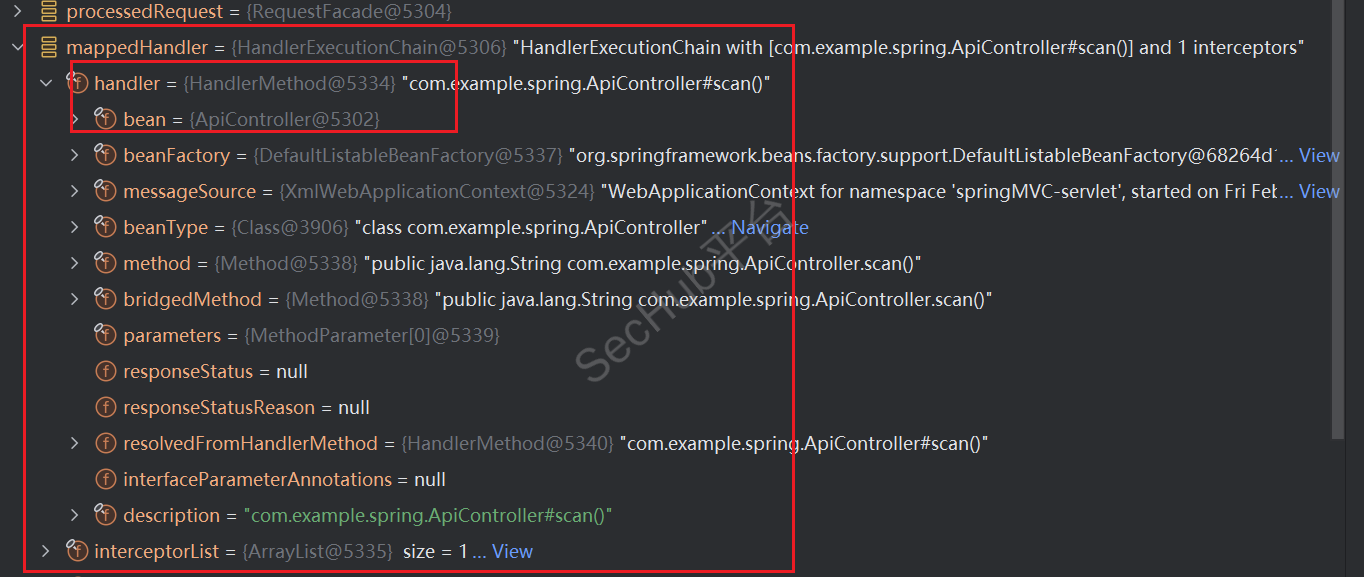
Task: Expand the bean node
Action: tap(74, 120)
